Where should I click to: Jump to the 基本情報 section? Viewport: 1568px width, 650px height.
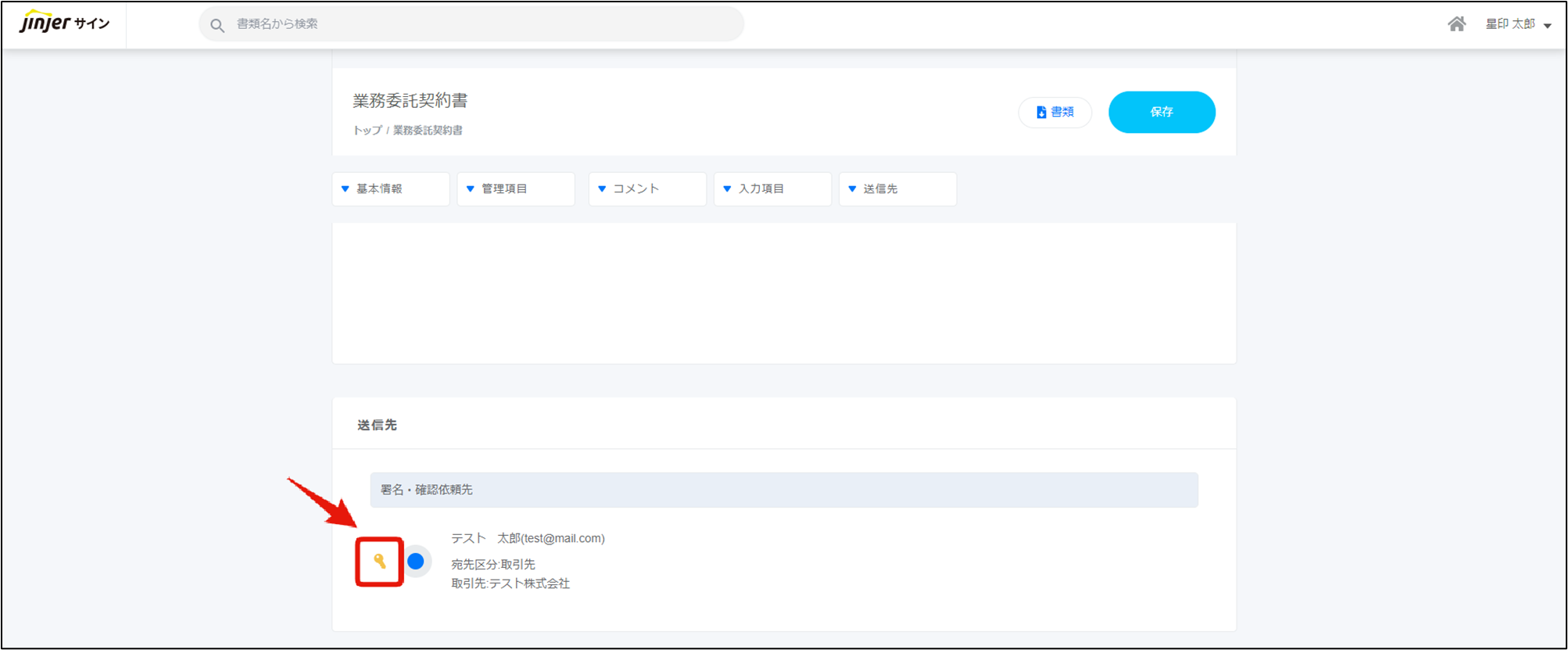[390, 189]
